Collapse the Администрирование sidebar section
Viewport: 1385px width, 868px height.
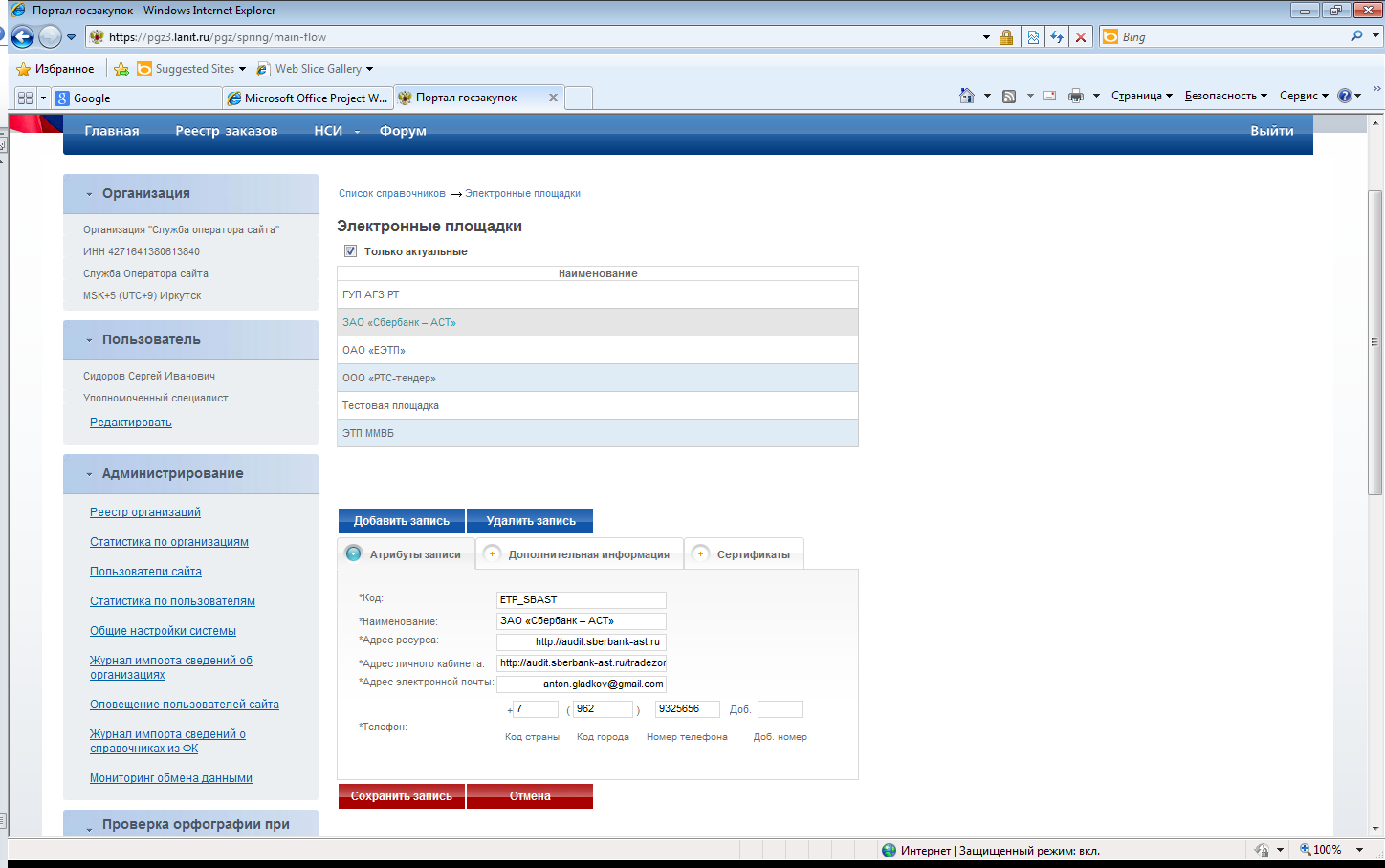89,474
